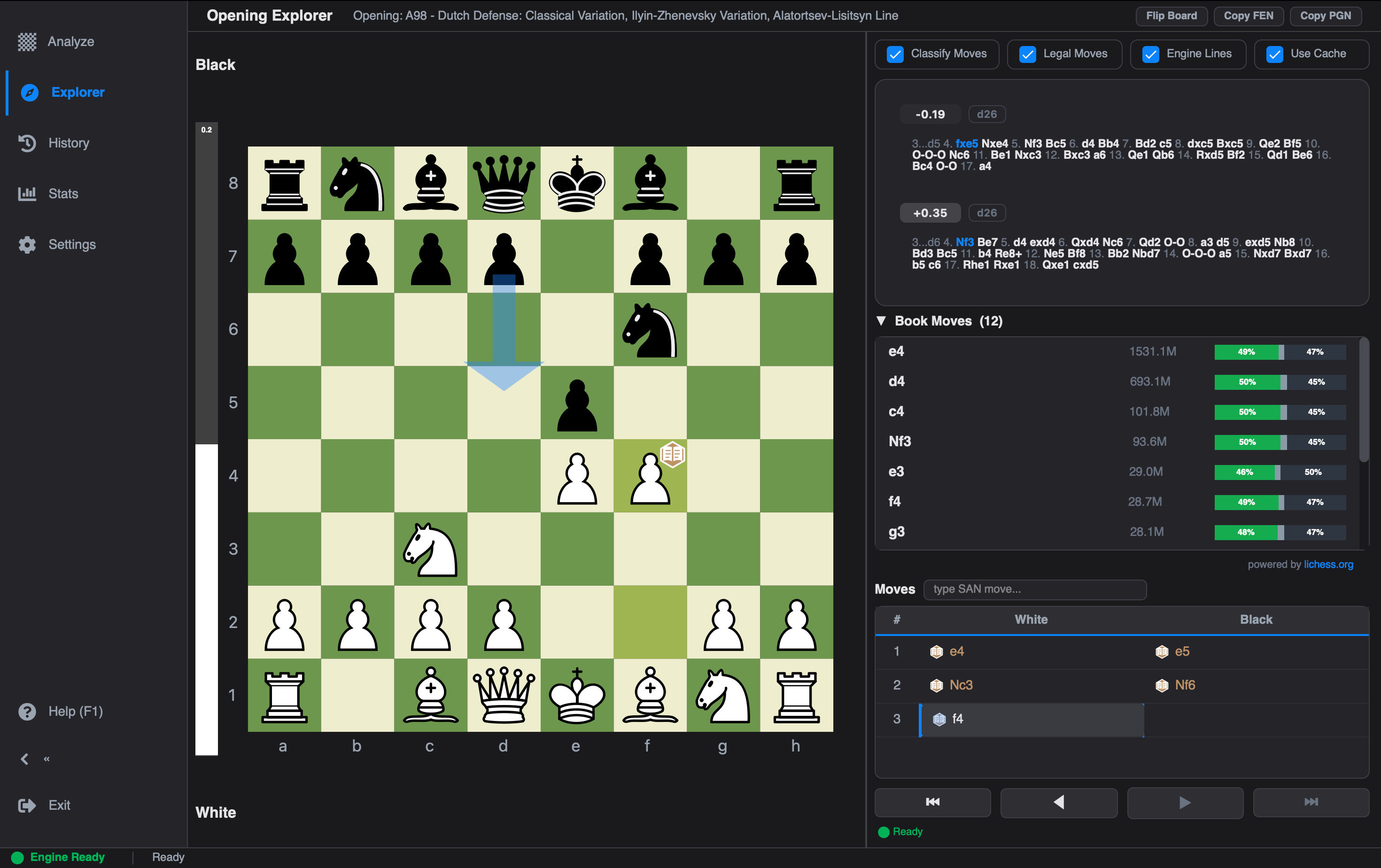Click the e4 win-rate bar in Book Moves
Screen dimensions: 1381x868
point(1280,352)
